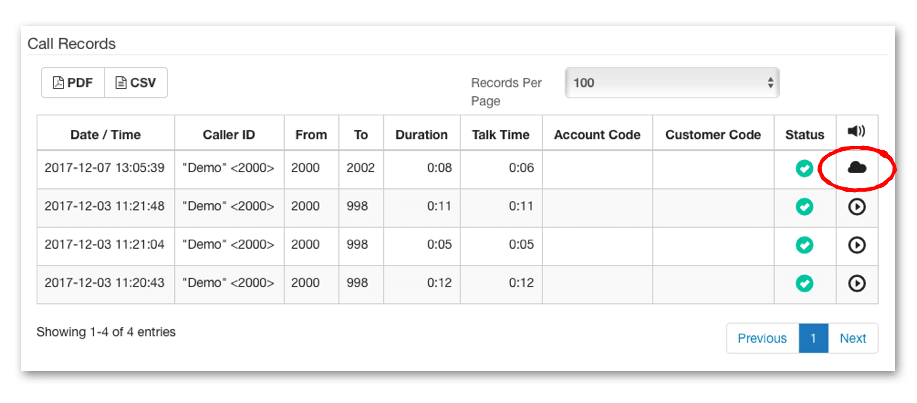Sort by the Caller ID column header
The height and width of the screenshot is (403, 917).
(x=229, y=135)
